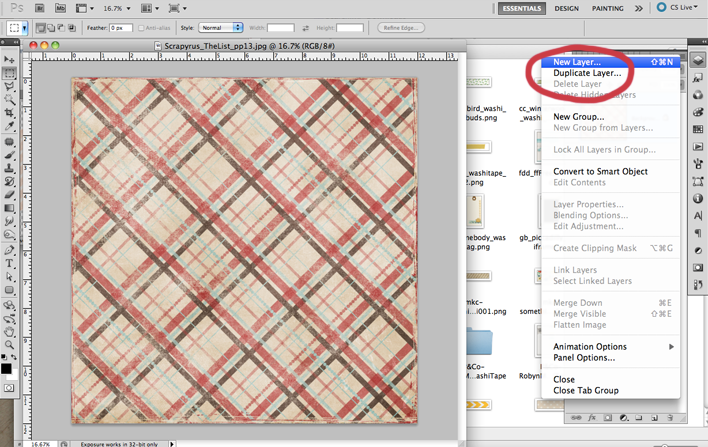
Task: Open the Animation Options submenu
Action: [x=610, y=346]
